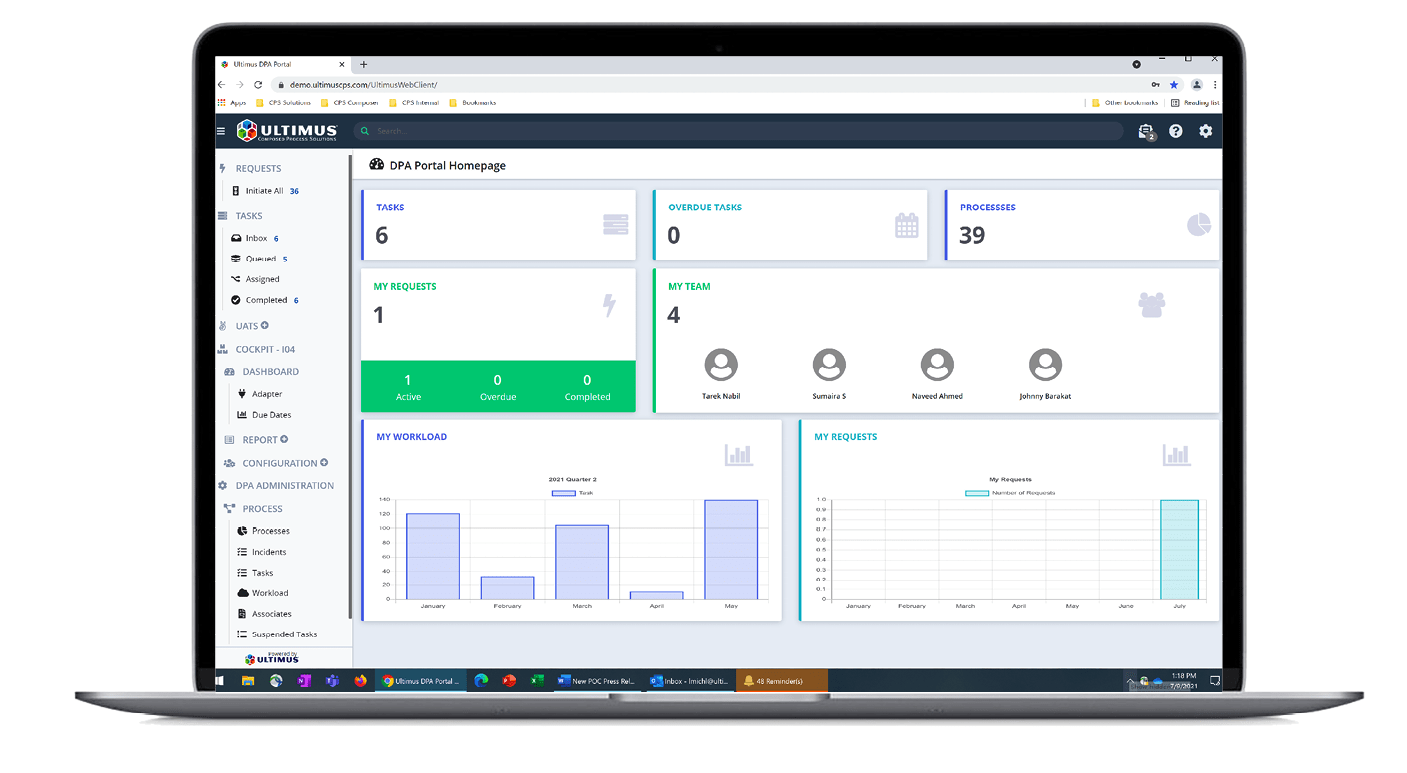Viewport: 1407px width, 773px height.
Task: Open the Inbox from the Tasks sidebar
Action: click(256, 238)
